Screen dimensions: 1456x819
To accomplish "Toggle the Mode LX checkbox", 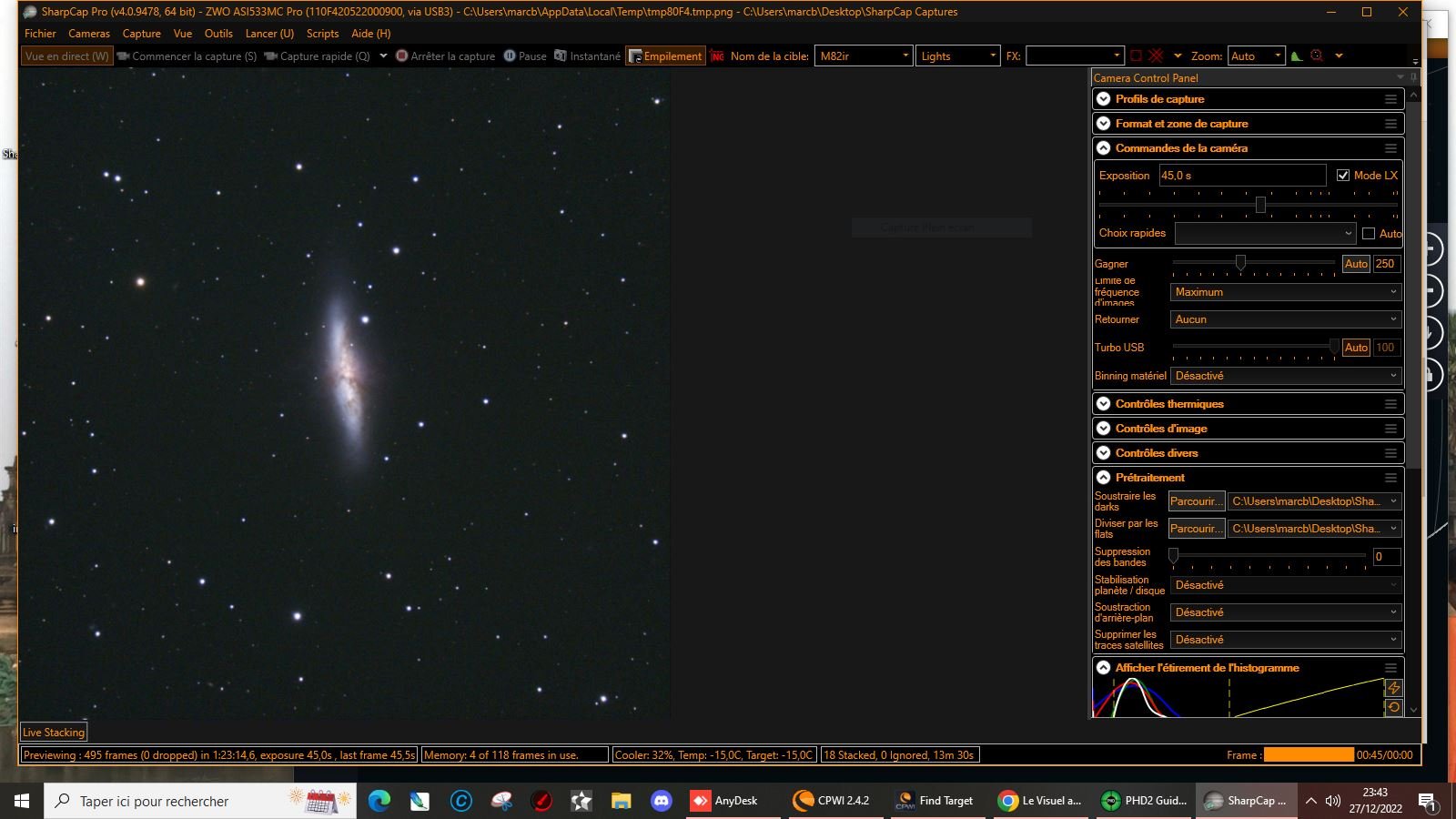I will click(1343, 176).
